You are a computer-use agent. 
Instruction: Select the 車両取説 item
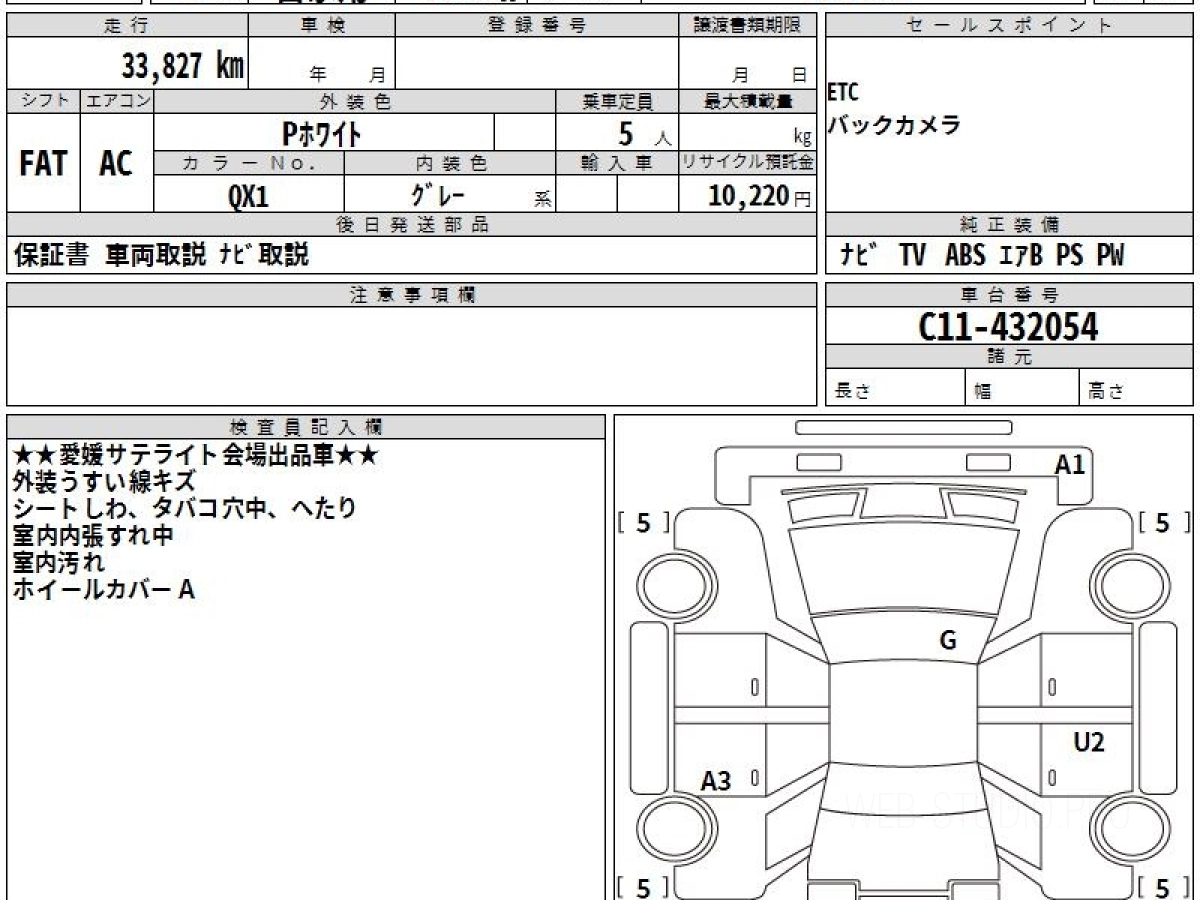pyautogui.click(x=156, y=256)
